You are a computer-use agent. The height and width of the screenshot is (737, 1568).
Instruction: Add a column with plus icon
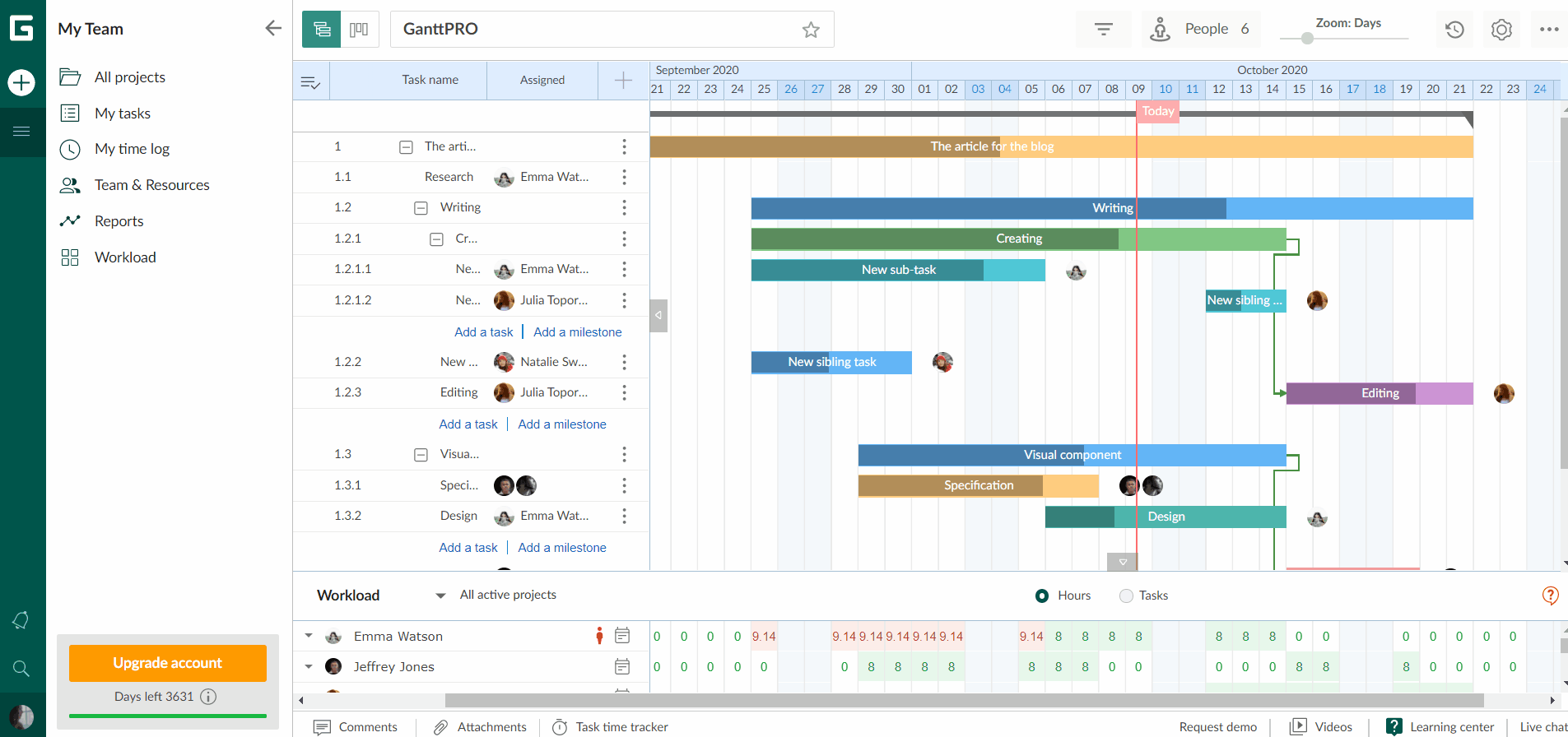coord(623,80)
